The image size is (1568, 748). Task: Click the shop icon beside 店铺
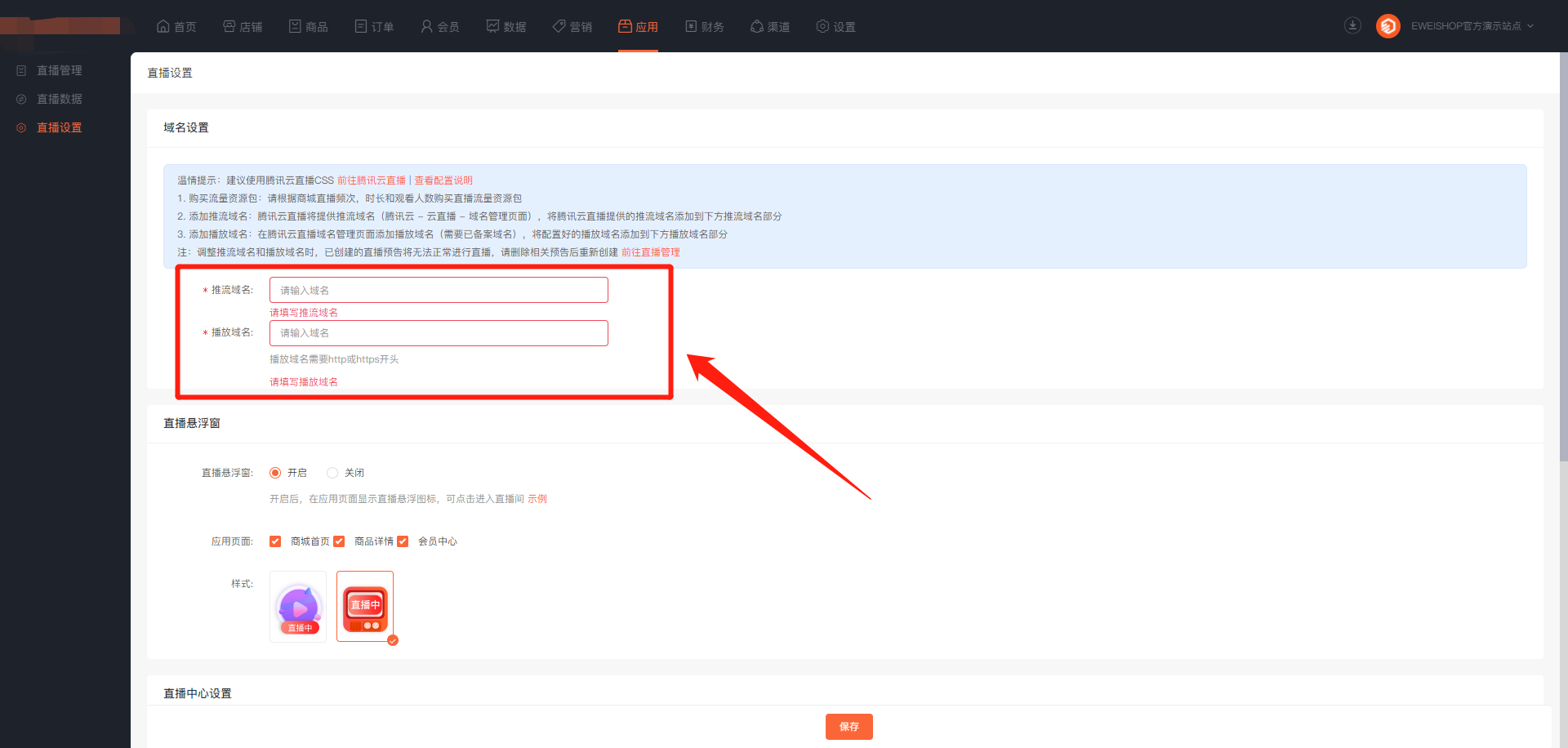pyautogui.click(x=229, y=26)
